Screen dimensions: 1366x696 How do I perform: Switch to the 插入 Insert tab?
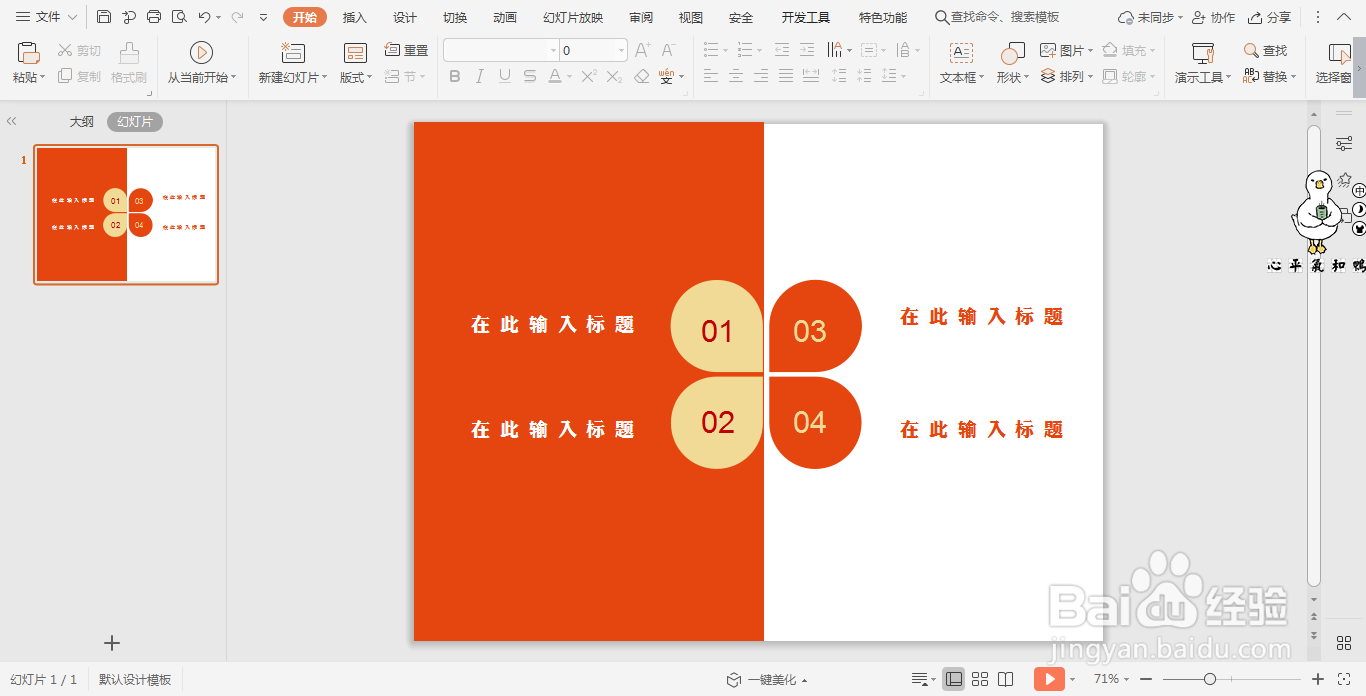(354, 17)
